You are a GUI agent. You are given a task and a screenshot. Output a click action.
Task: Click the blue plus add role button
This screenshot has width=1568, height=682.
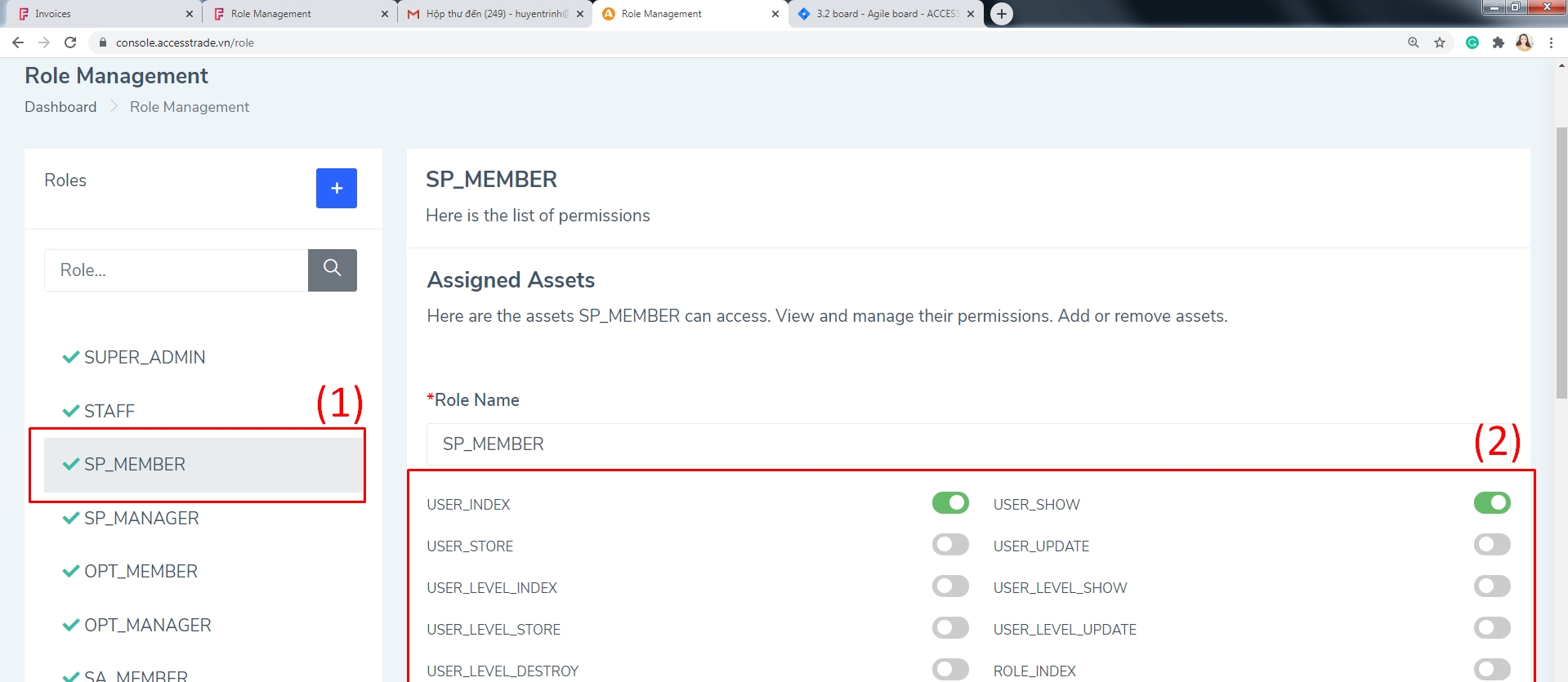pos(336,188)
